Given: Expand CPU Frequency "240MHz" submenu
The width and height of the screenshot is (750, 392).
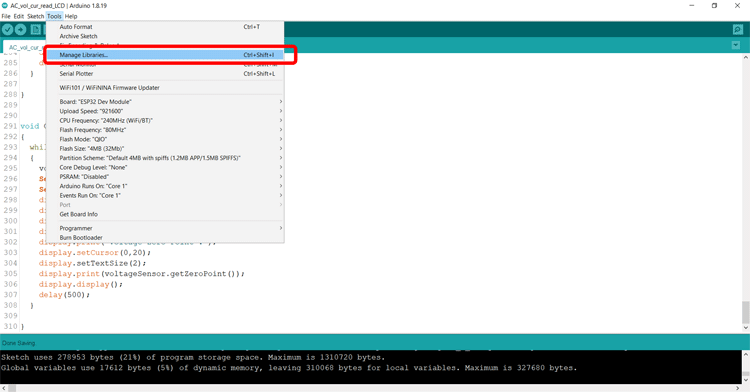Looking at the screenshot, I should point(165,120).
